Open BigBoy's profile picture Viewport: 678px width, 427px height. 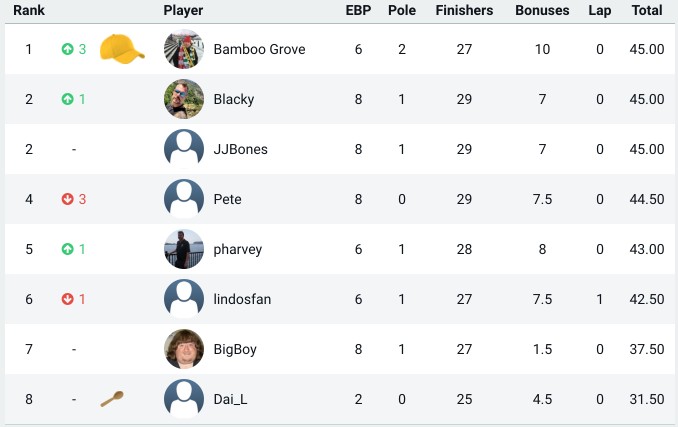pos(184,349)
